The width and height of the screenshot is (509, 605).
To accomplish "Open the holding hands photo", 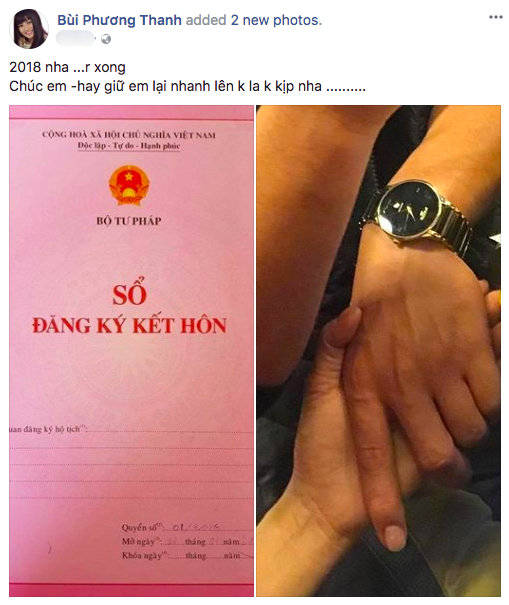I will tap(379, 351).
